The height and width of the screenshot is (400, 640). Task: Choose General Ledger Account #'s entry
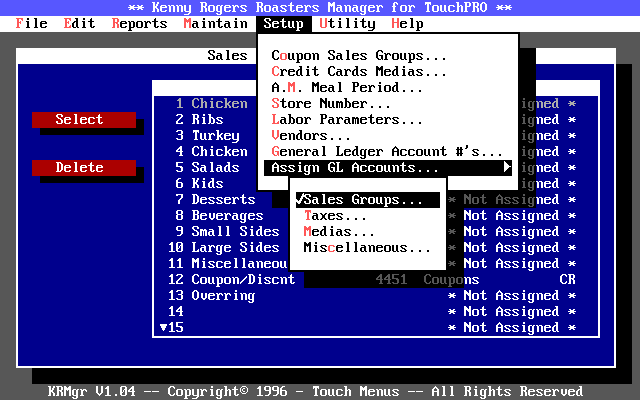[387, 151]
